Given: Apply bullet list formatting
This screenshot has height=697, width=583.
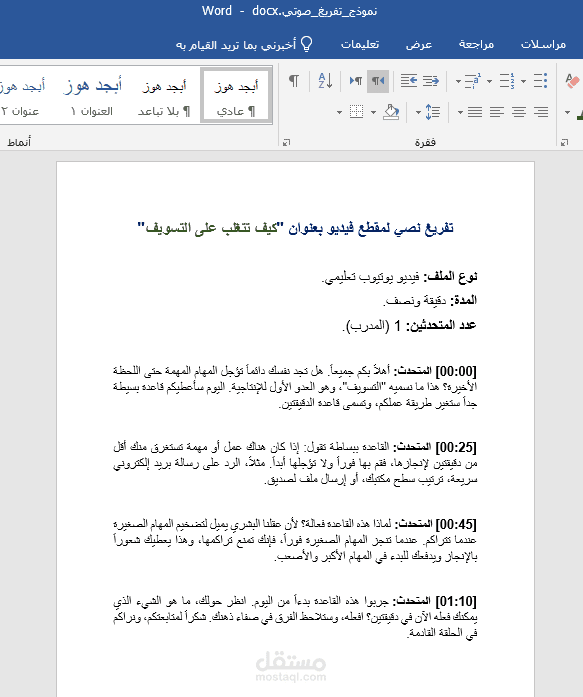Looking at the screenshot, I should pos(540,81).
